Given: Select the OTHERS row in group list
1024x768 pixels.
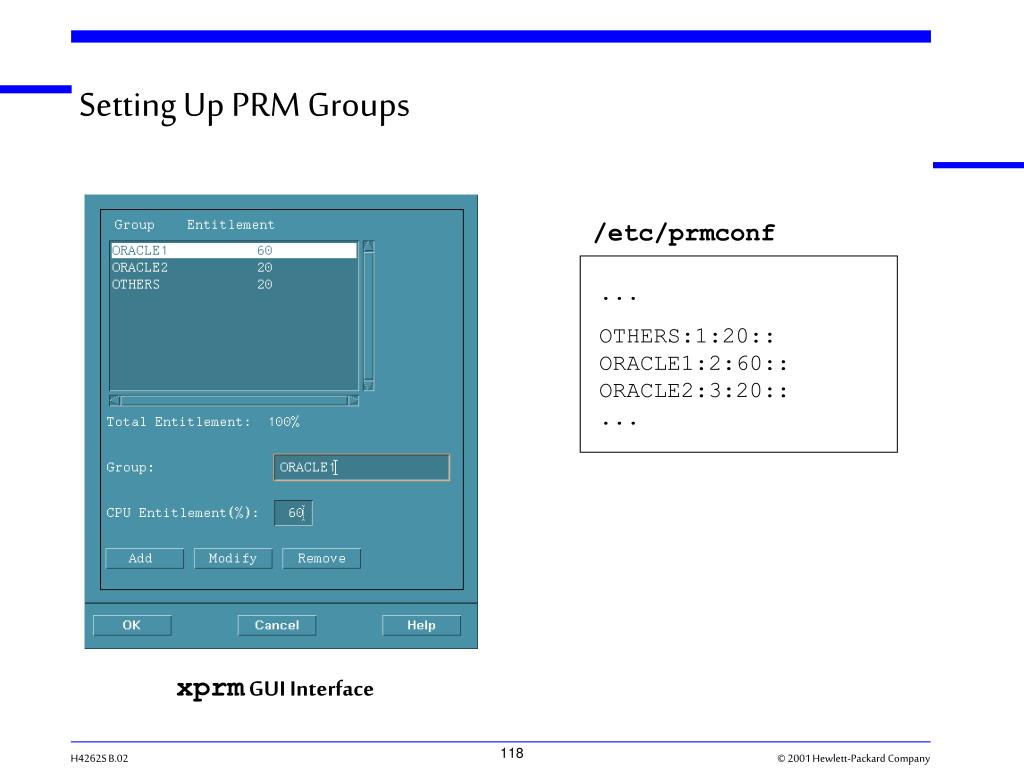Looking at the screenshot, I should (x=234, y=284).
